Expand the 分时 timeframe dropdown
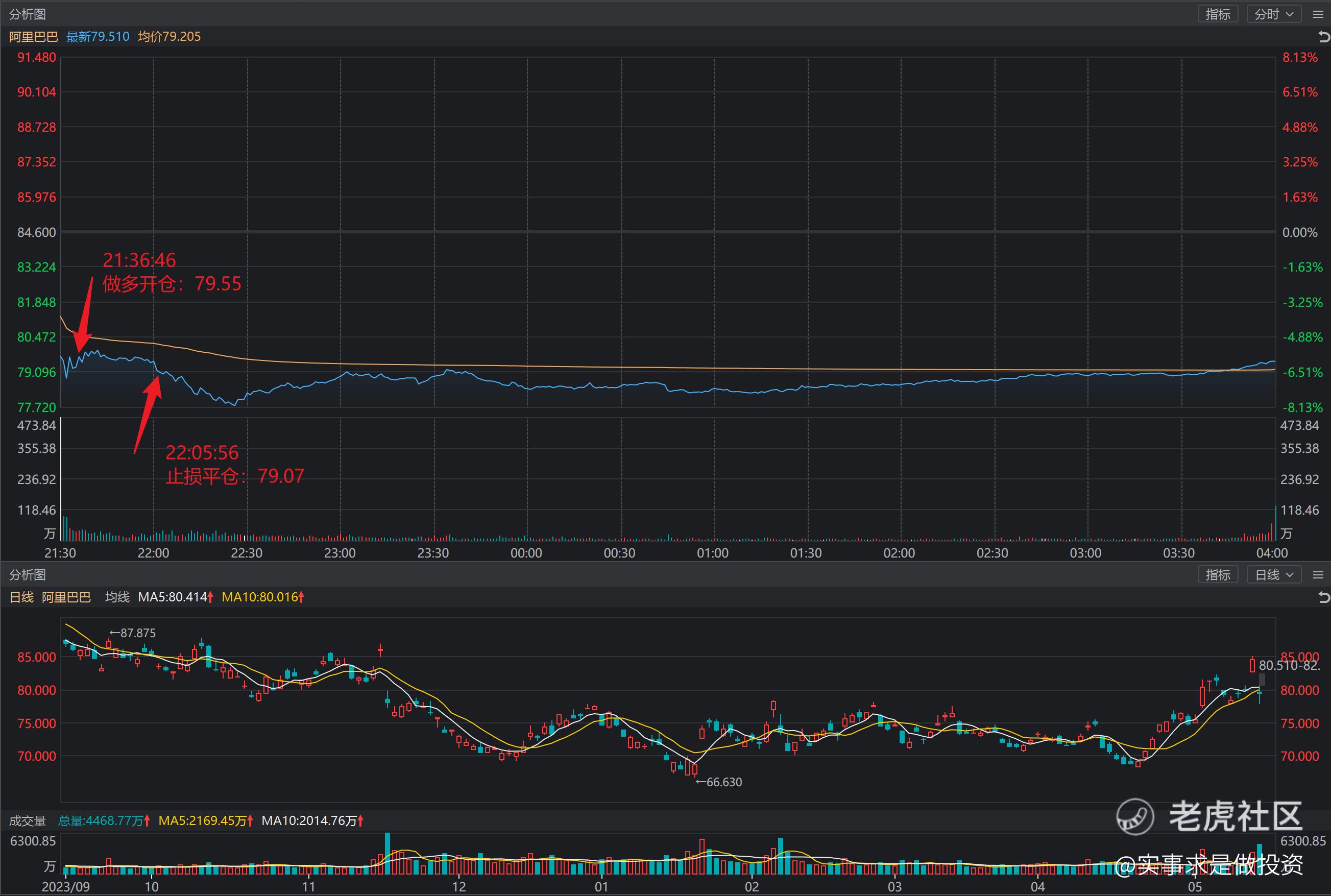 1274,14
